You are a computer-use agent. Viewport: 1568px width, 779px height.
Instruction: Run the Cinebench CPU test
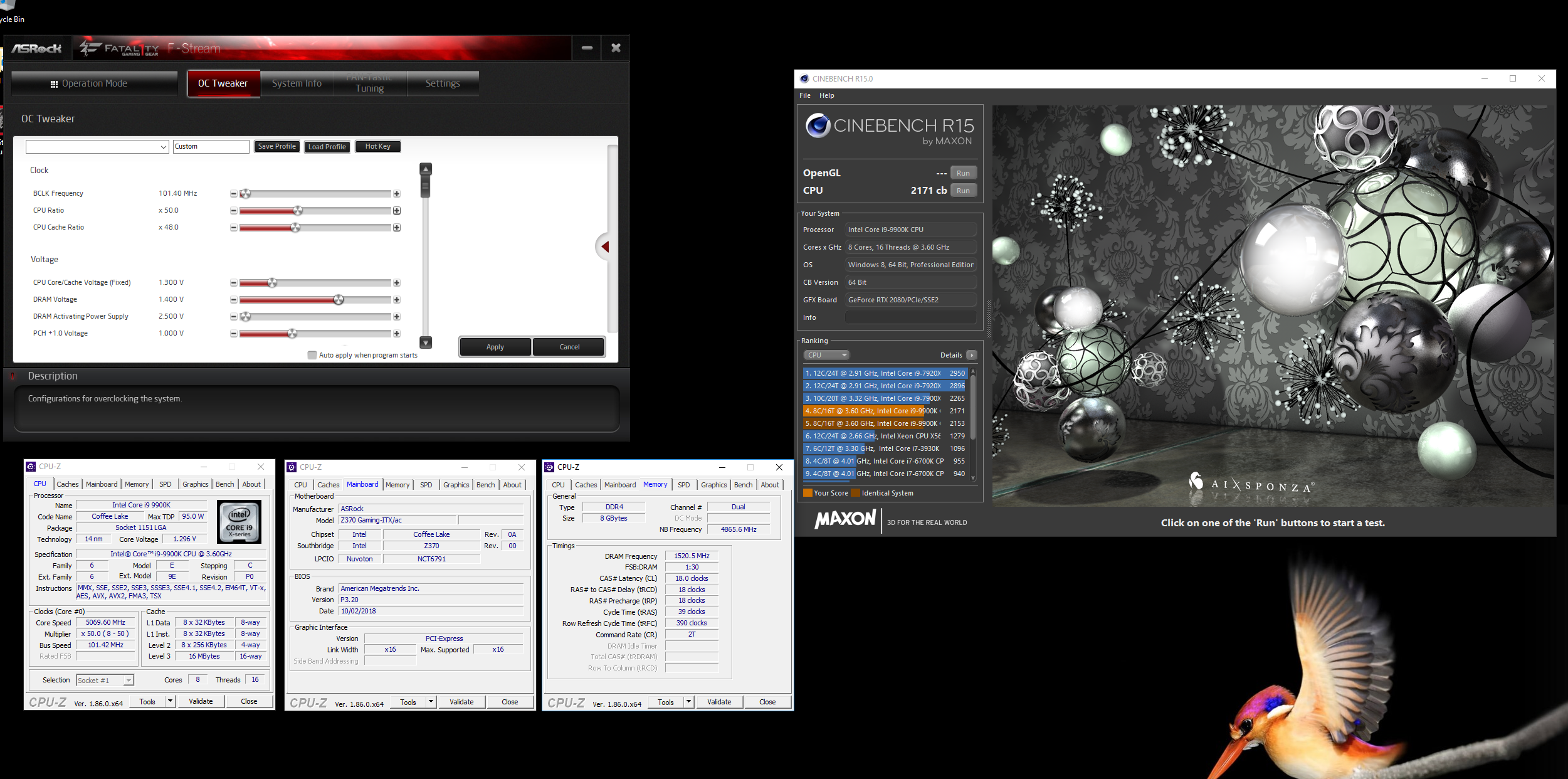[x=964, y=191]
